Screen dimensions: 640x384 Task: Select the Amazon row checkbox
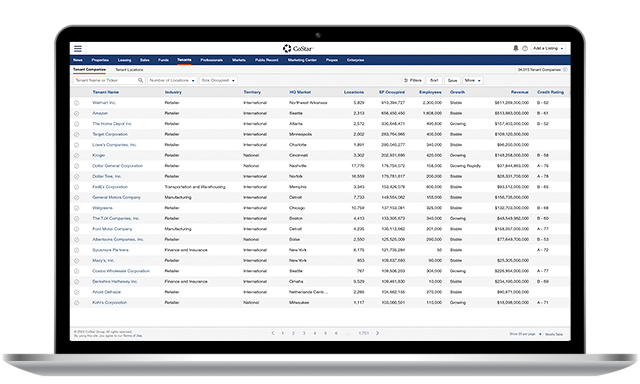coord(77,113)
